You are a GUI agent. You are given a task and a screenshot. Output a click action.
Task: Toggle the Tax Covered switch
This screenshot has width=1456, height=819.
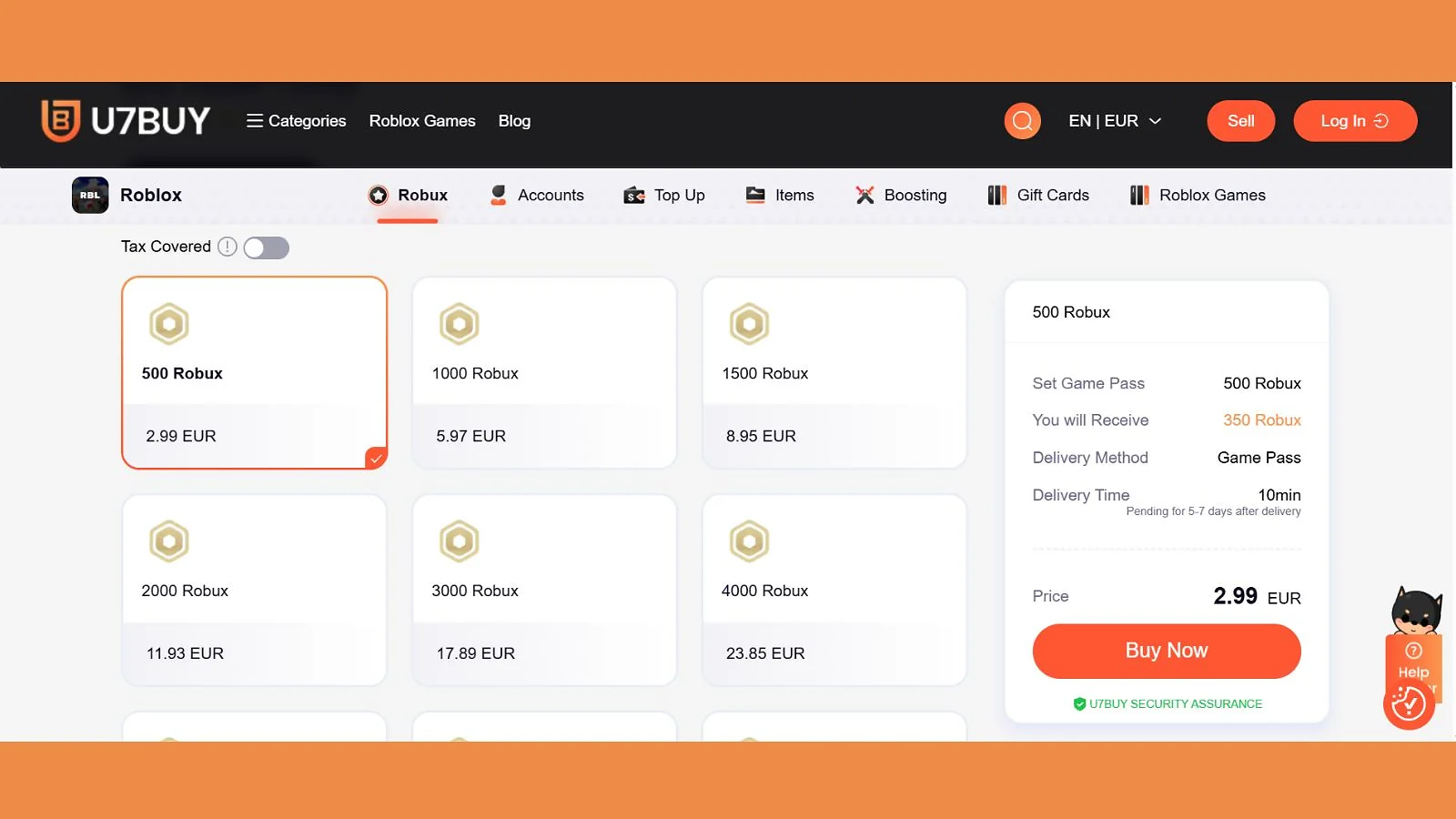coord(267,248)
